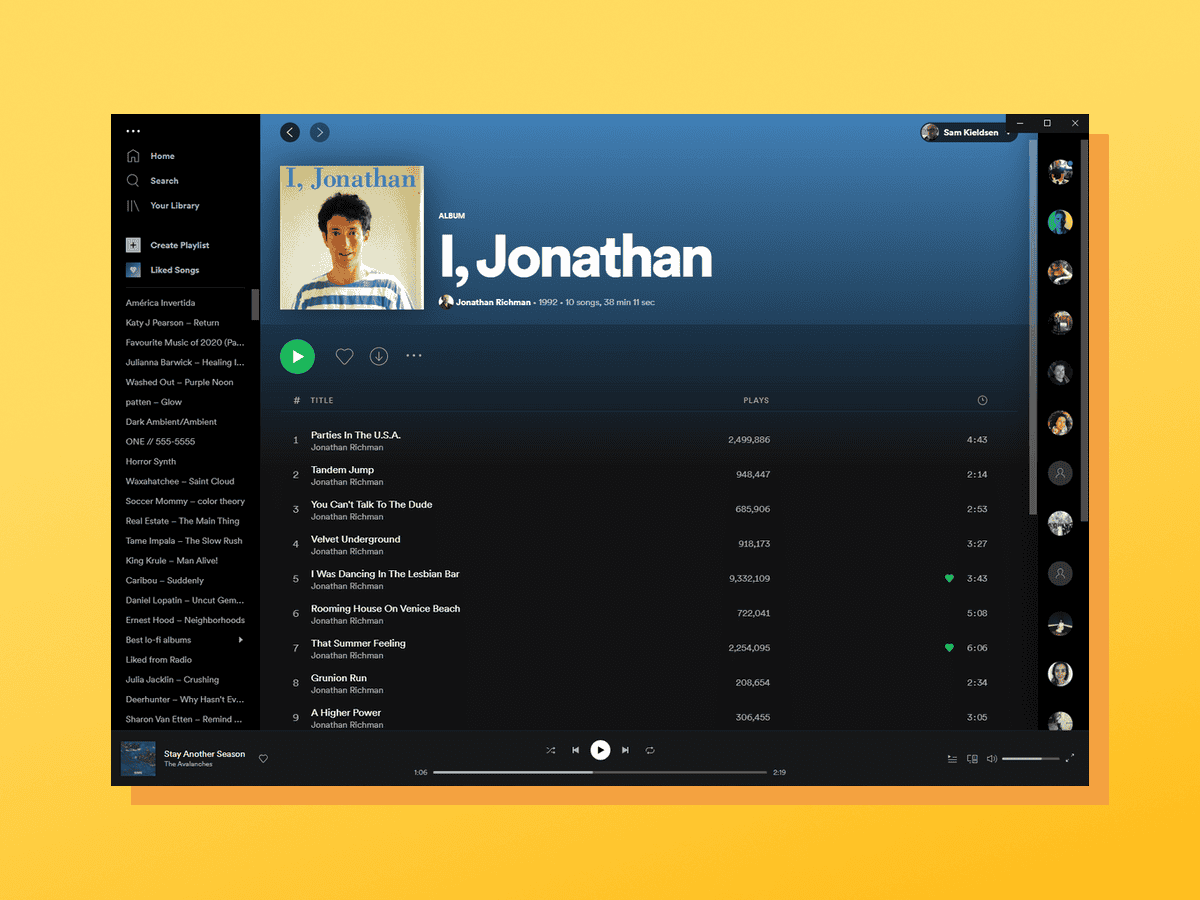The width and height of the screenshot is (1200, 900).
Task: Expand the Best lo-fi albums folder
Action: [241, 639]
